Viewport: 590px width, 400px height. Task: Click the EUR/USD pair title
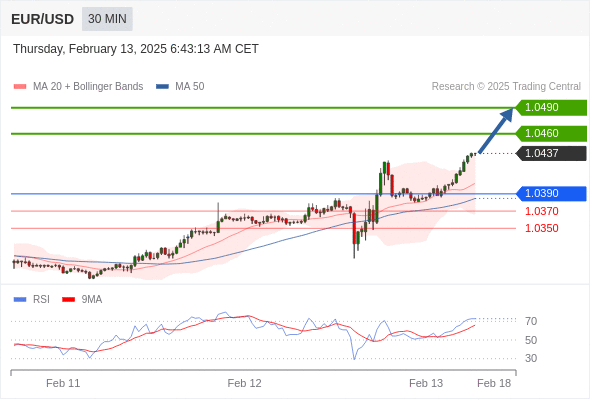pos(43,19)
